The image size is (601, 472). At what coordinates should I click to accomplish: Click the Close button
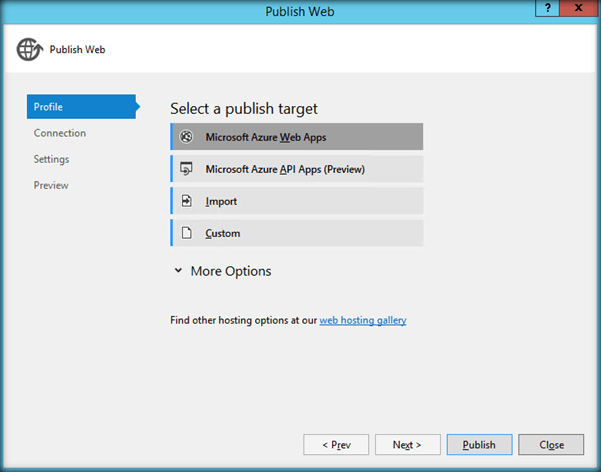pyautogui.click(x=551, y=445)
